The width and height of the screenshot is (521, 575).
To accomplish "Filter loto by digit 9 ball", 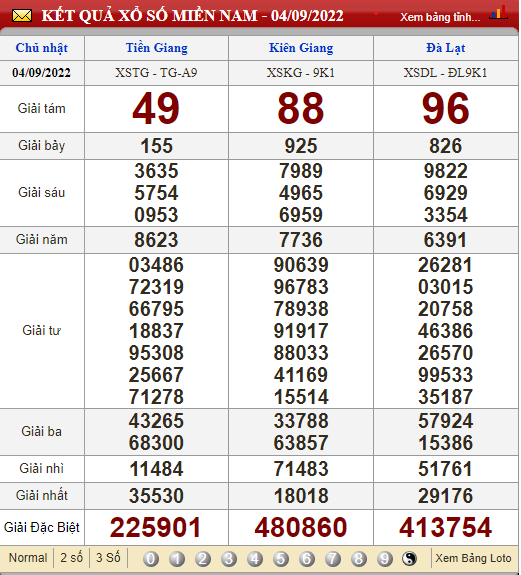I will click(385, 559).
